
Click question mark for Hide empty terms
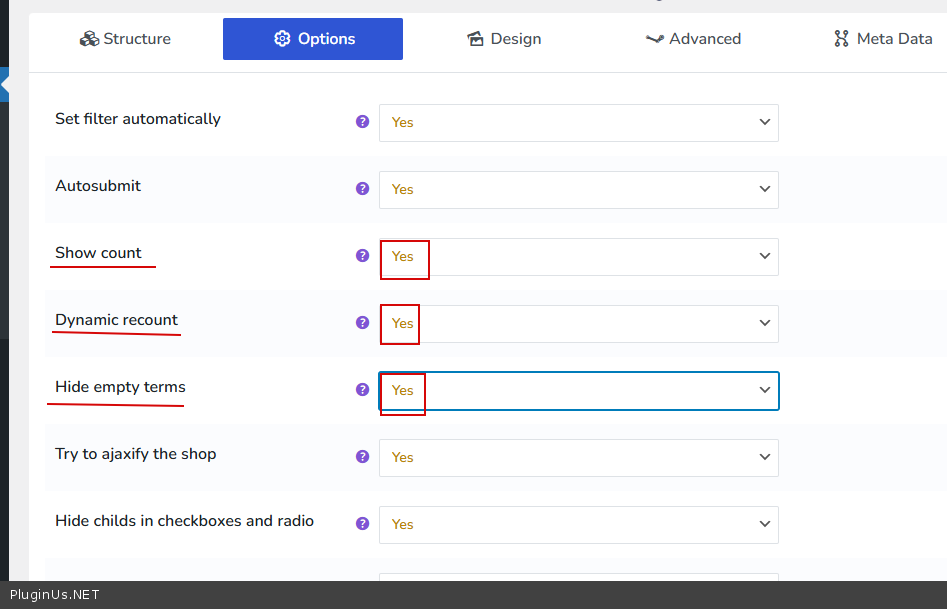pos(363,390)
